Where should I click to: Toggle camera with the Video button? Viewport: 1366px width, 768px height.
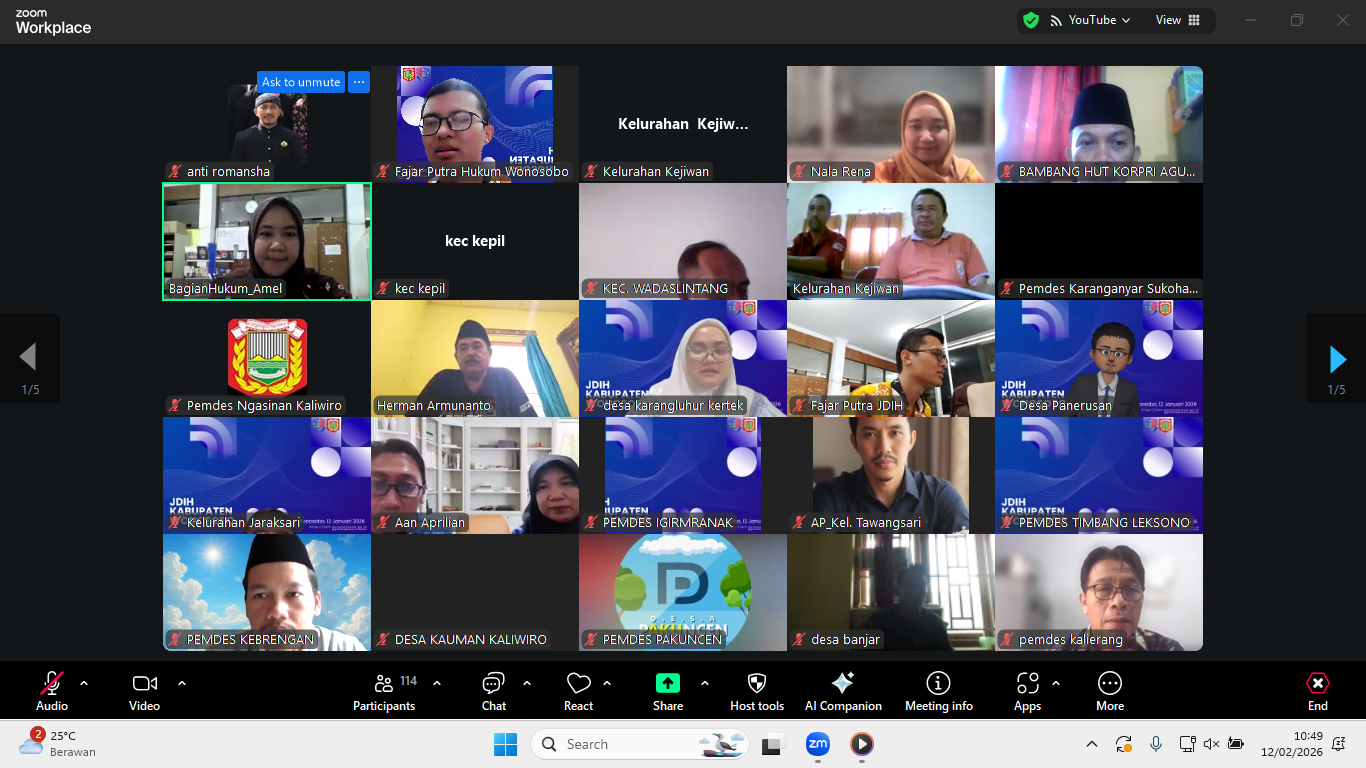(x=144, y=691)
